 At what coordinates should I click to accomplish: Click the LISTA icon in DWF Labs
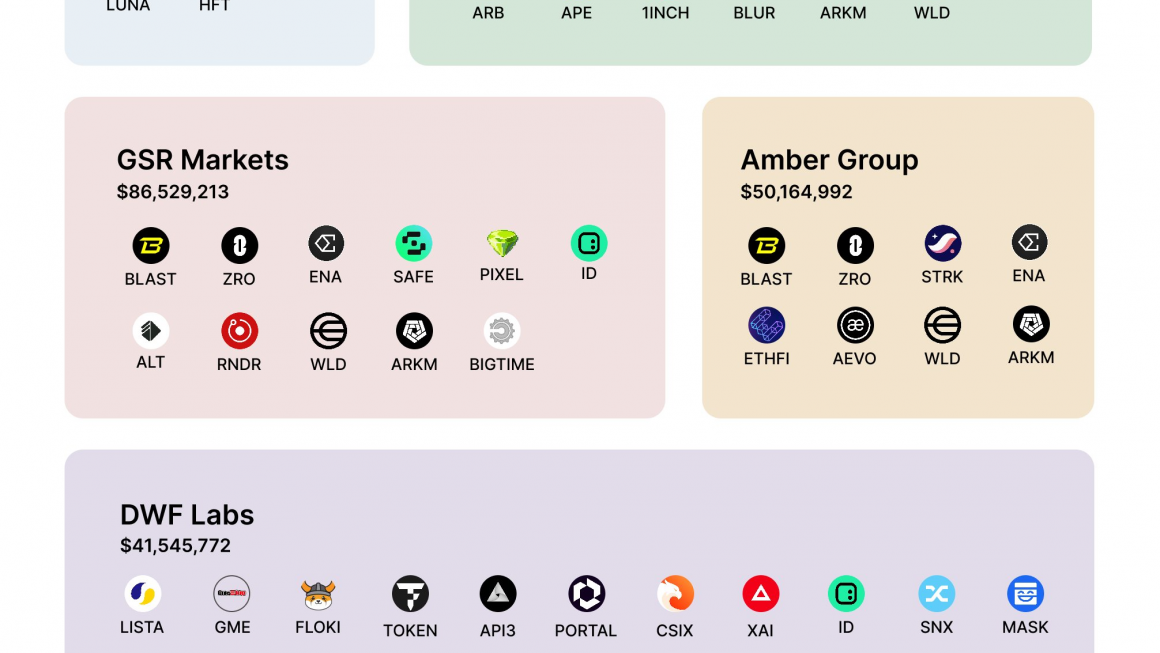[142, 593]
